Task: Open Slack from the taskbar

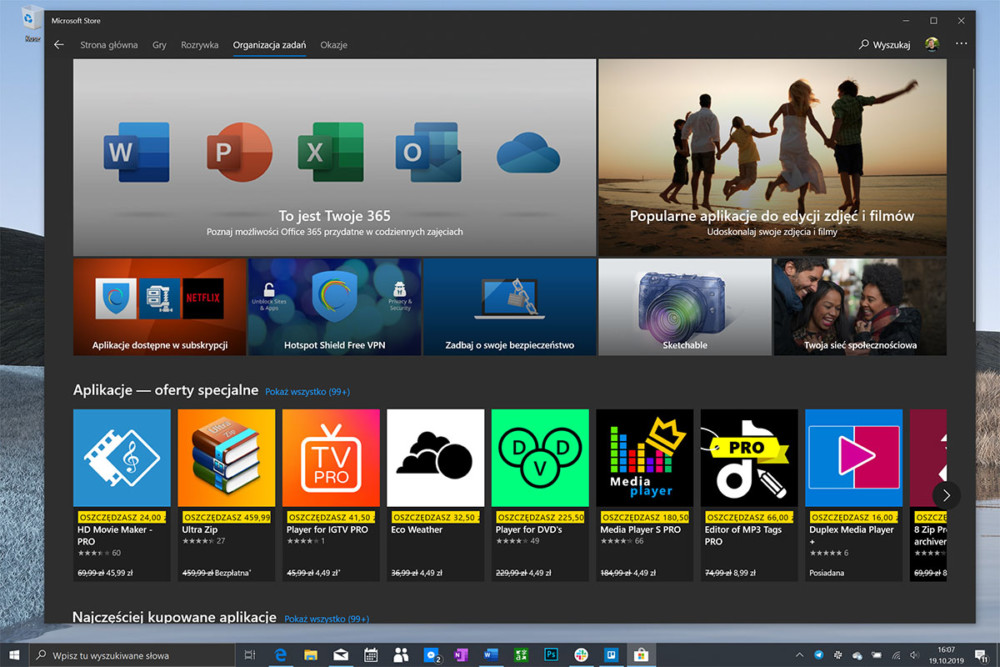Action: 581,655
